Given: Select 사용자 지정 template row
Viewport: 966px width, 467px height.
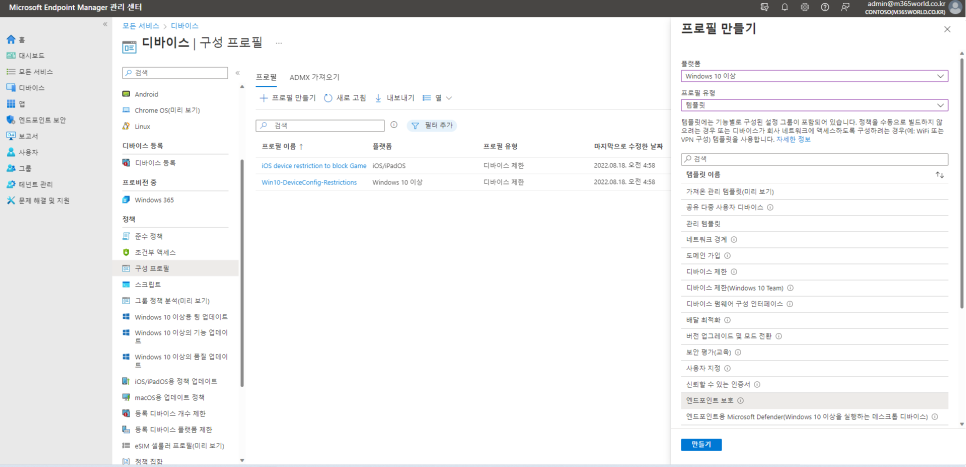Looking at the screenshot, I should tap(814, 368).
